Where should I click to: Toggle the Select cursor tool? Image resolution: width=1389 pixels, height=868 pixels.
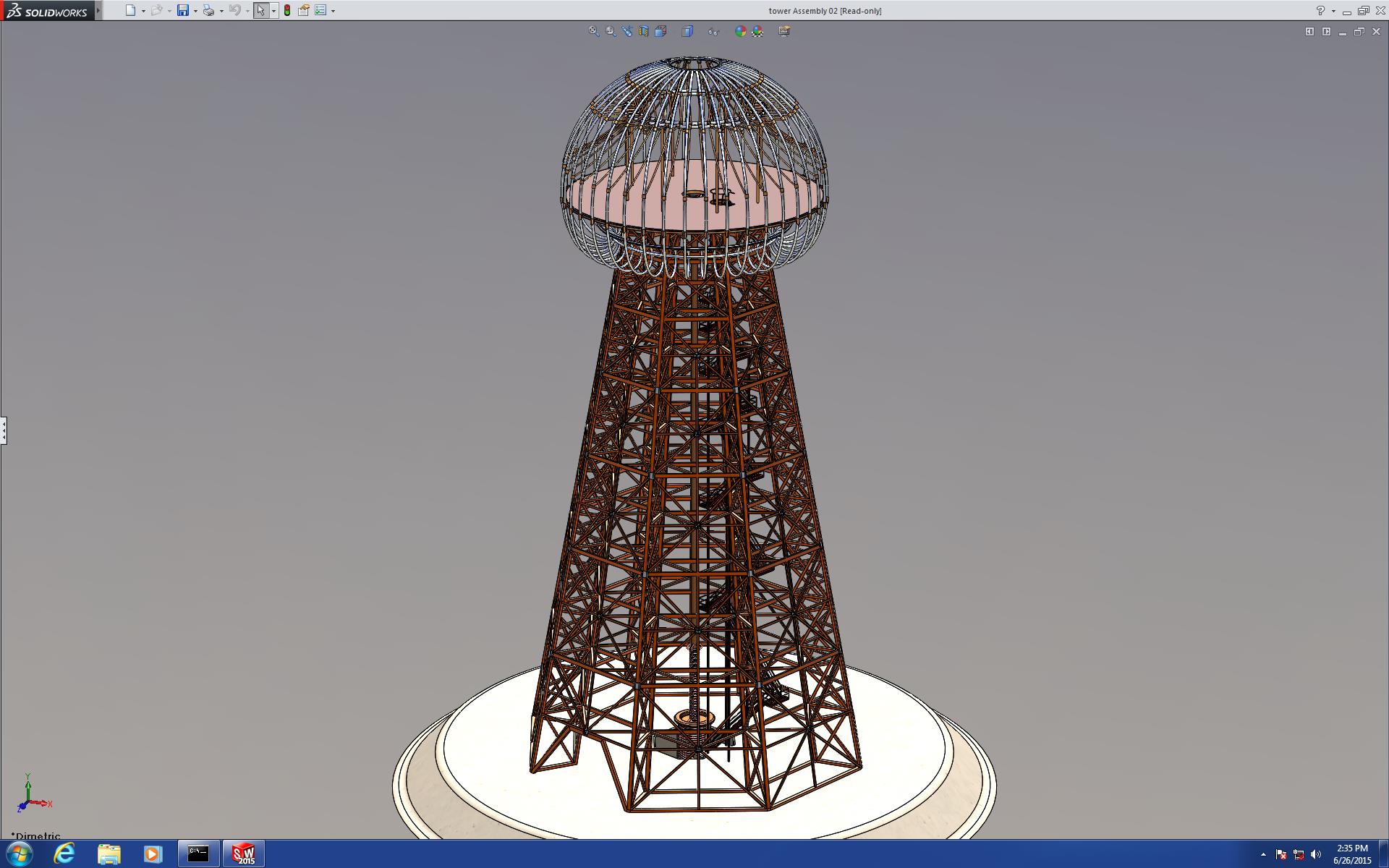click(x=260, y=10)
